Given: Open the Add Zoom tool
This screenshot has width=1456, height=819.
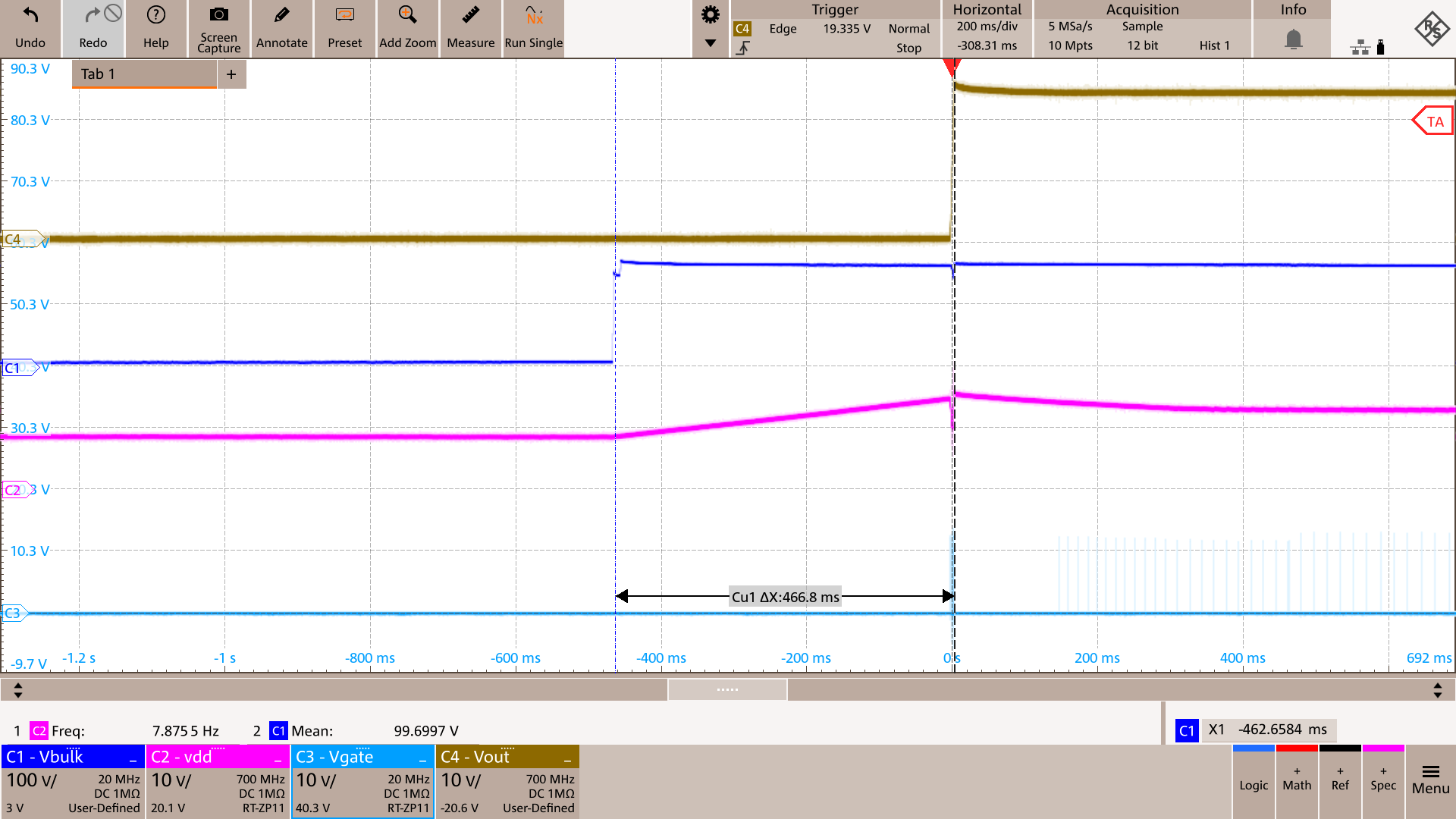Looking at the screenshot, I should pyautogui.click(x=407, y=28).
